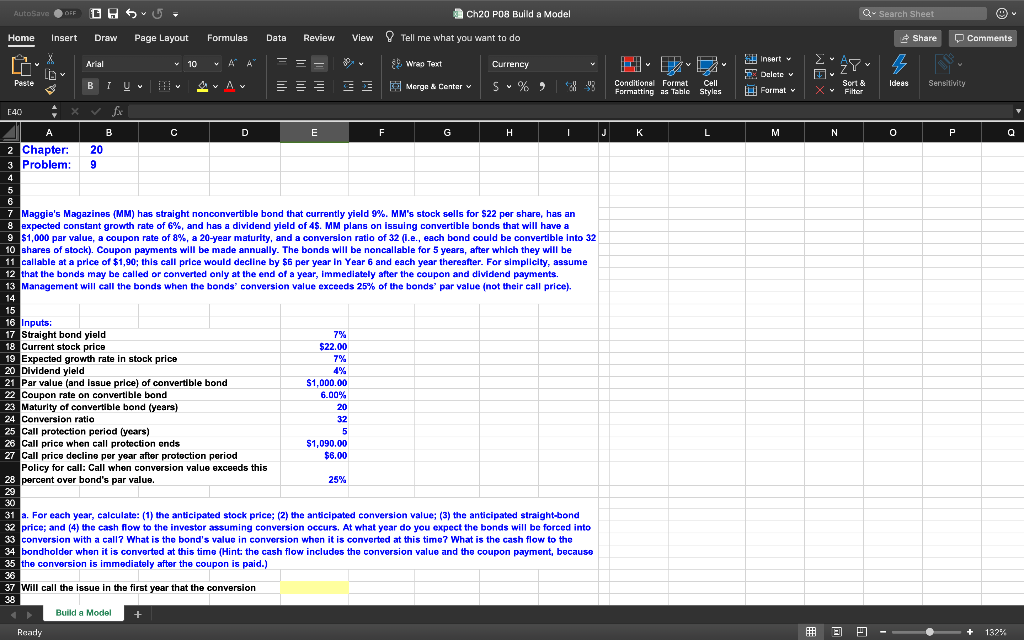Apply bold formatting from the ribbon
The image size is (1024, 640).
click(90, 84)
